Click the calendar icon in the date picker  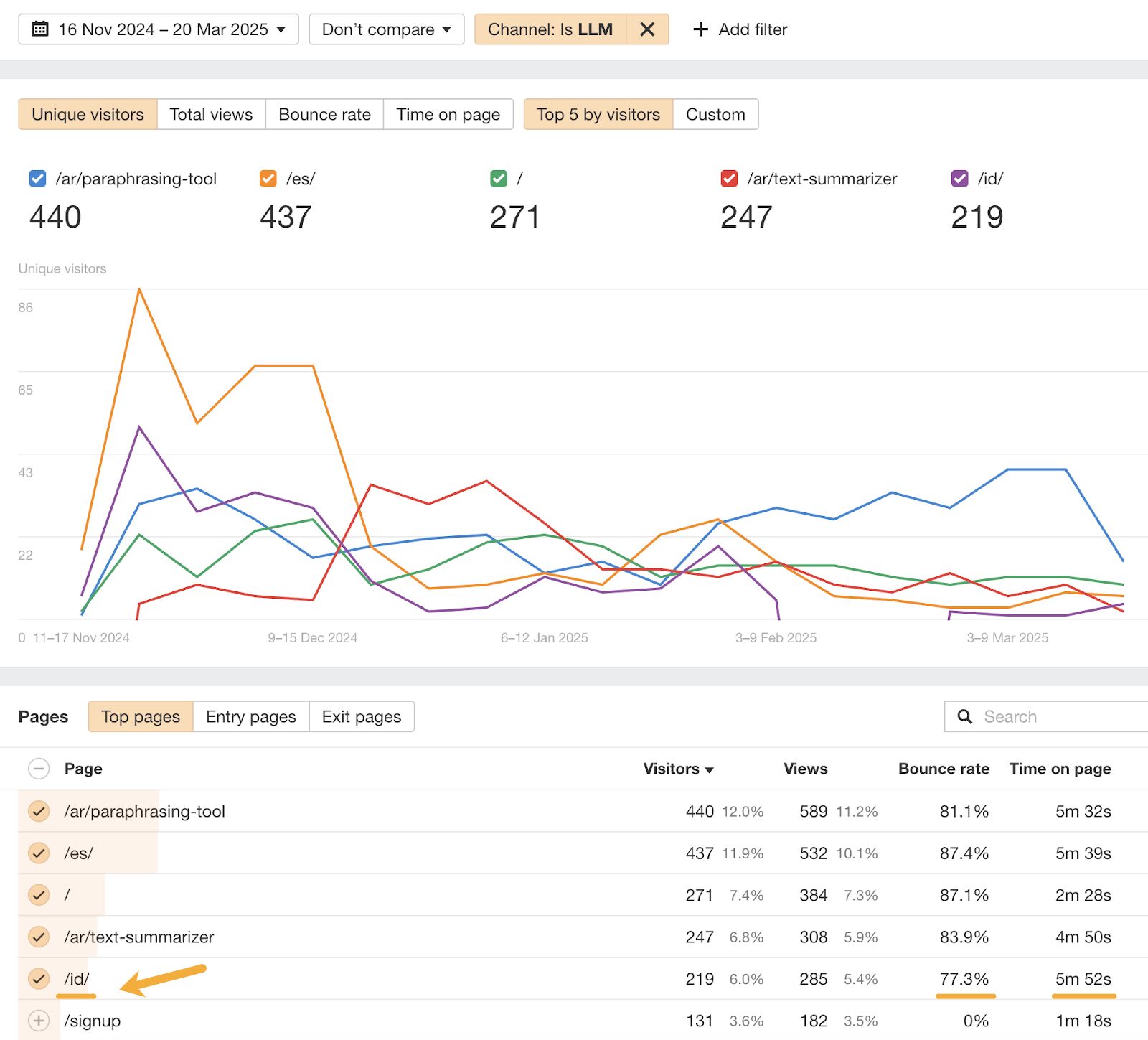41,29
